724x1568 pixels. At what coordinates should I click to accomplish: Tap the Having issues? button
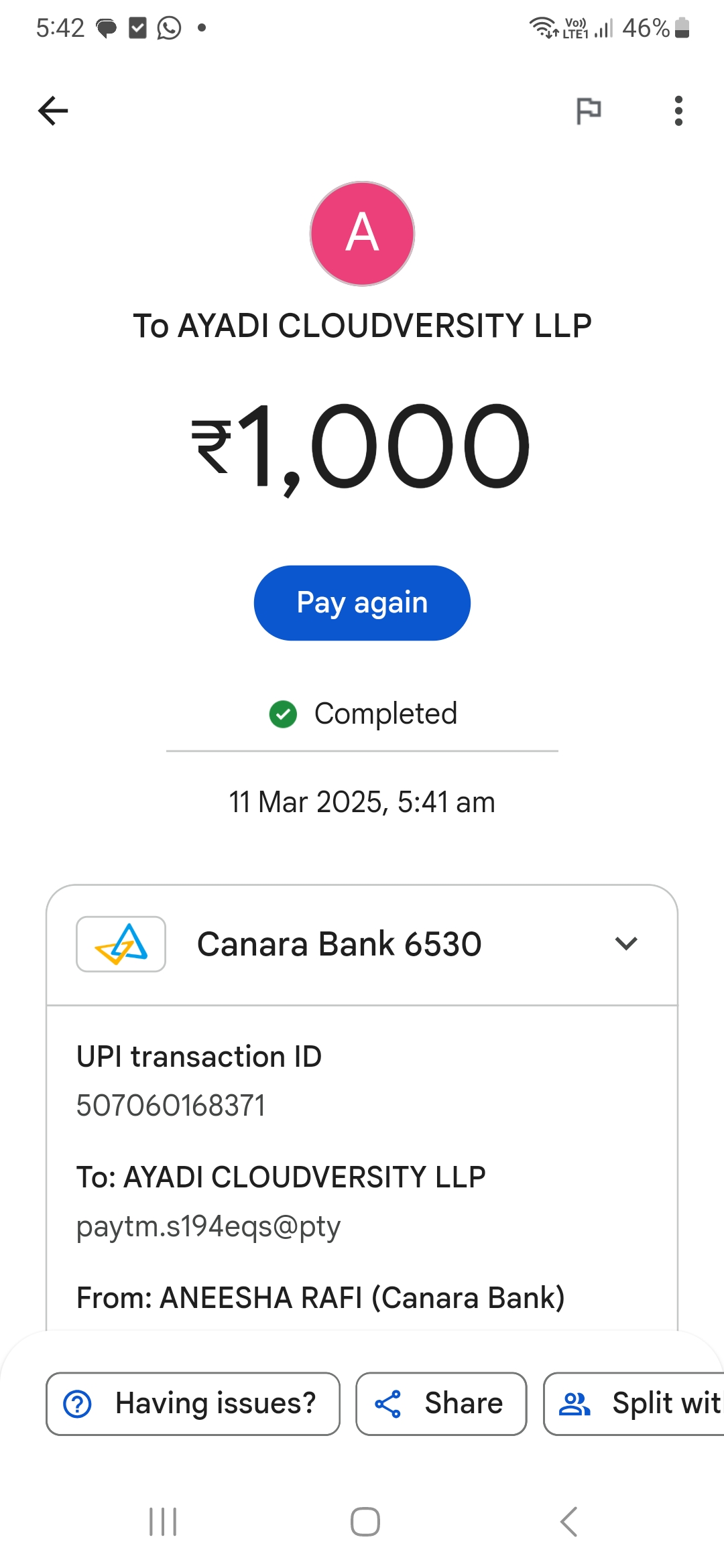193,1404
